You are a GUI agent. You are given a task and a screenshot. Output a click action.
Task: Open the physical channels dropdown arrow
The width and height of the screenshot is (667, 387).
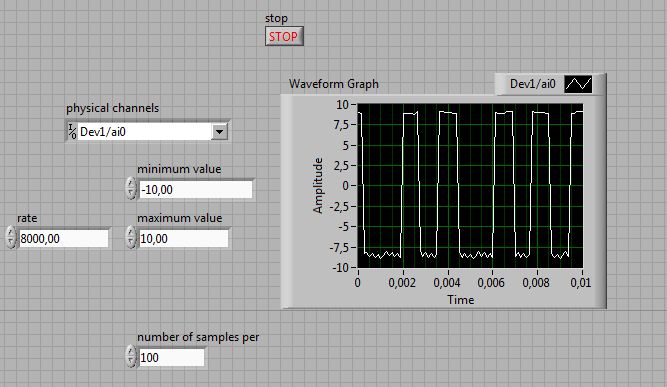point(219,132)
